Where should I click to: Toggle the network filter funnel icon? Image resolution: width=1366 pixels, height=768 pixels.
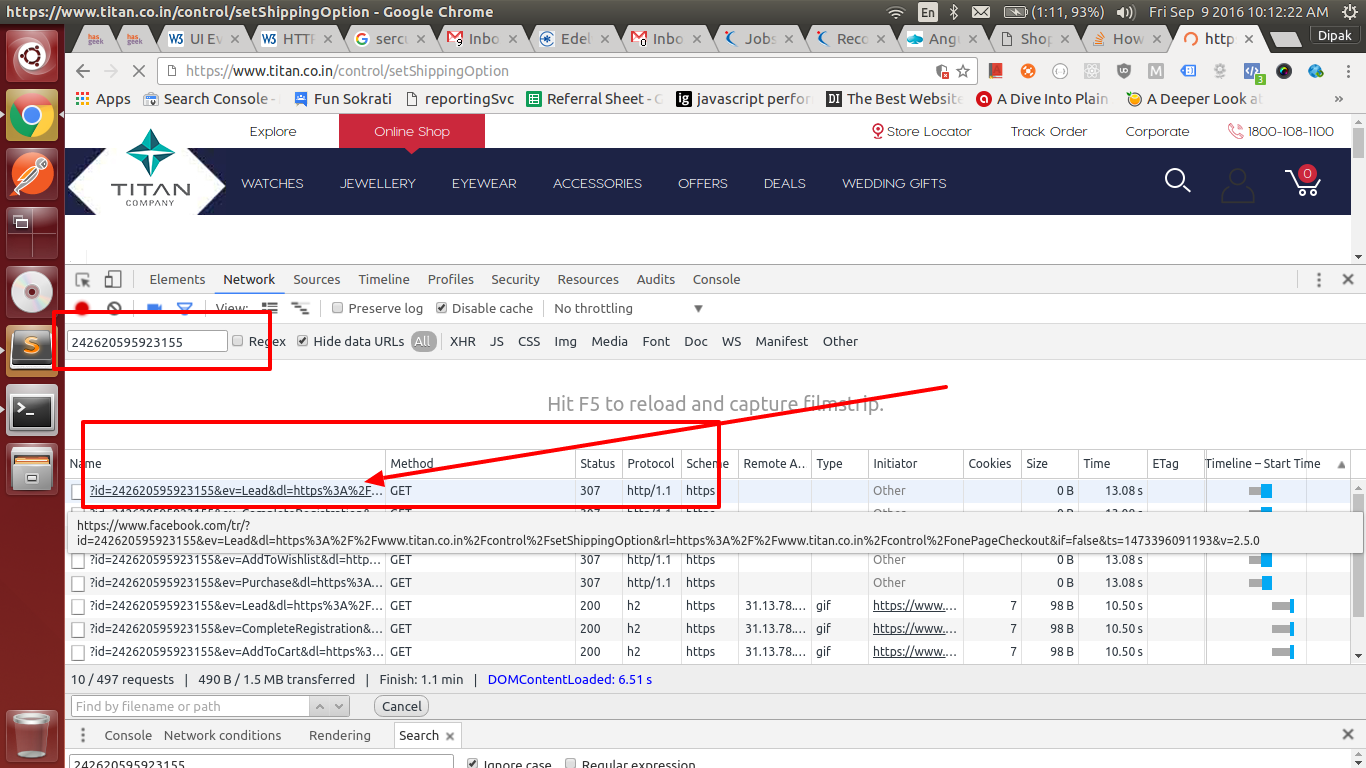point(185,309)
